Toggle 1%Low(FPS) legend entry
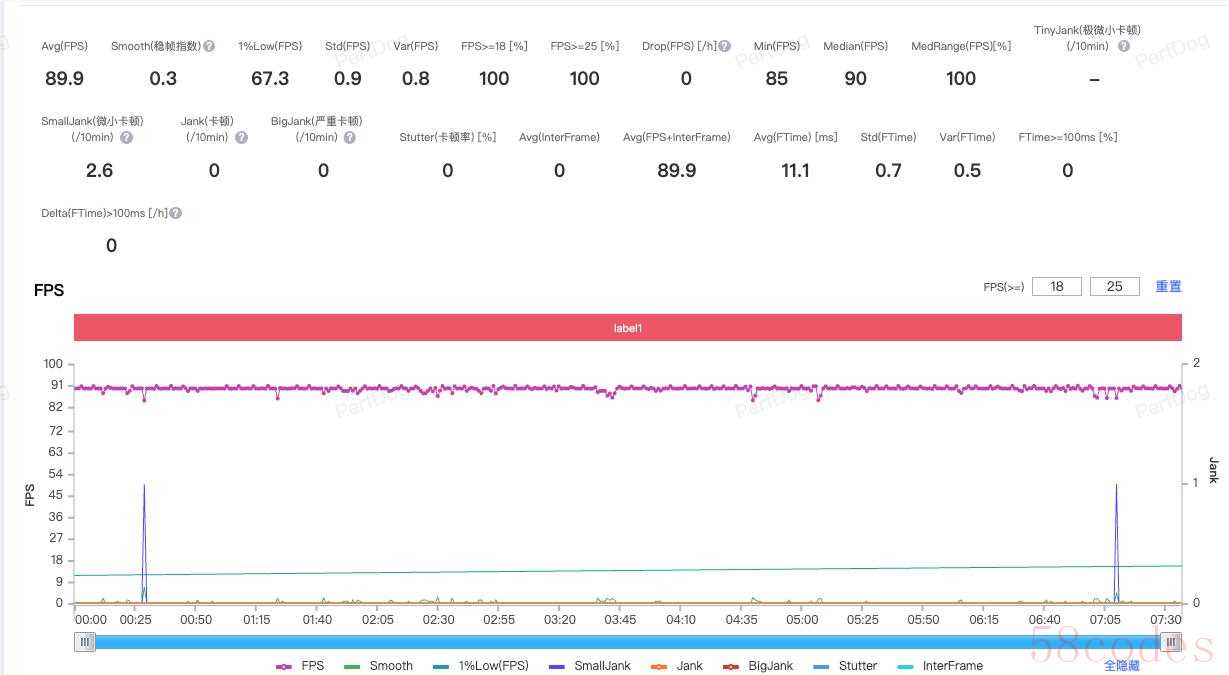Image resolution: width=1229 pixels, height=675 pixels. click(481, 666)
